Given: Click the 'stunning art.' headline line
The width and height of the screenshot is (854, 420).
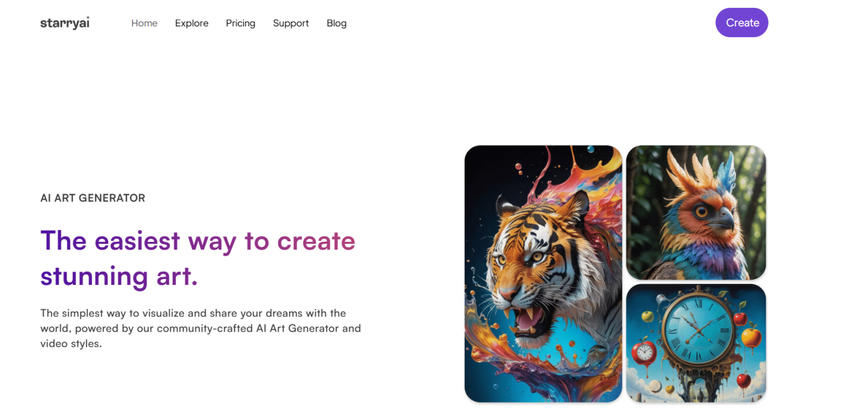Looking at the screenshot, I should coord(119,276).
